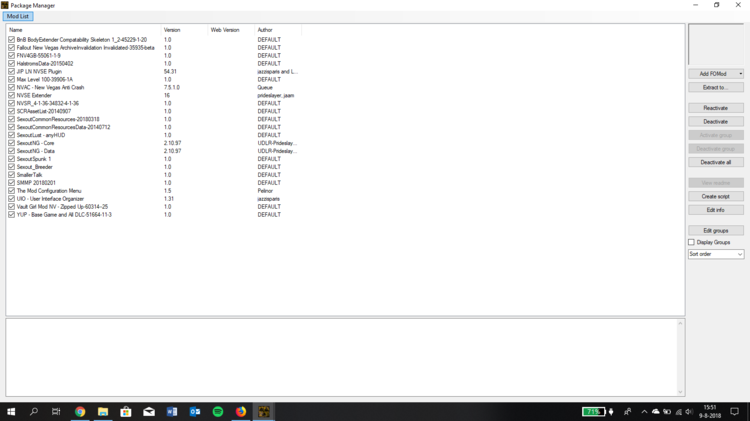Click the empty mod description text pane
The width and height of the screenshot is (750, 421).
point(341,357)
